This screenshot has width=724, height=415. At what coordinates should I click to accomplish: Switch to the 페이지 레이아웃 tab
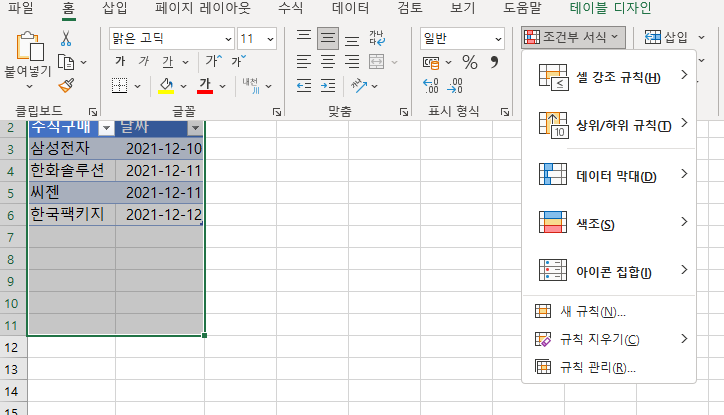pyautogui.click(x=203, y=8)
